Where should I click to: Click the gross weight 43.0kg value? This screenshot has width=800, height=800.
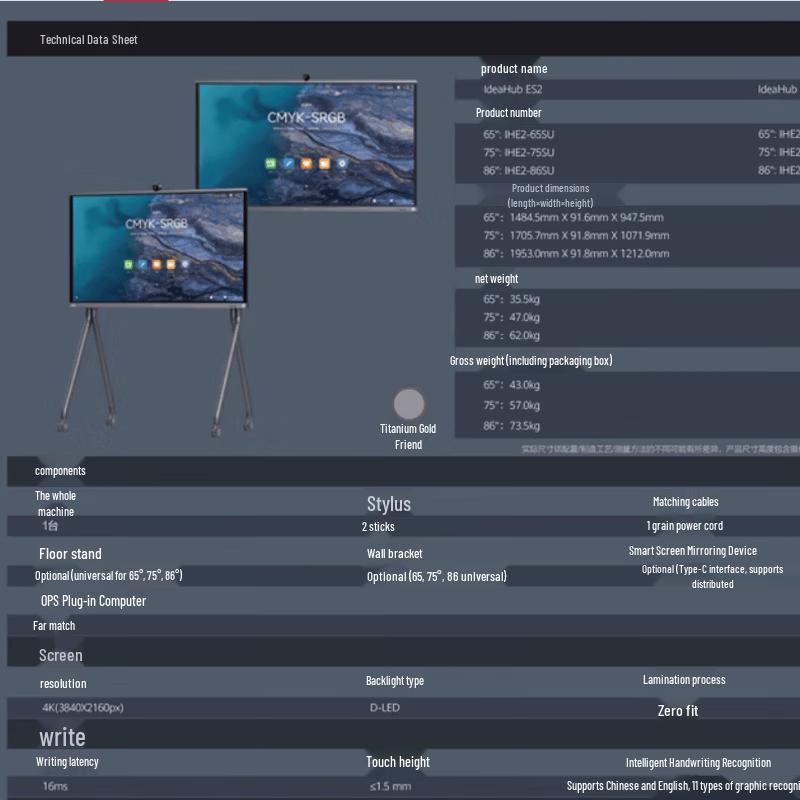(x=524, y=385)
